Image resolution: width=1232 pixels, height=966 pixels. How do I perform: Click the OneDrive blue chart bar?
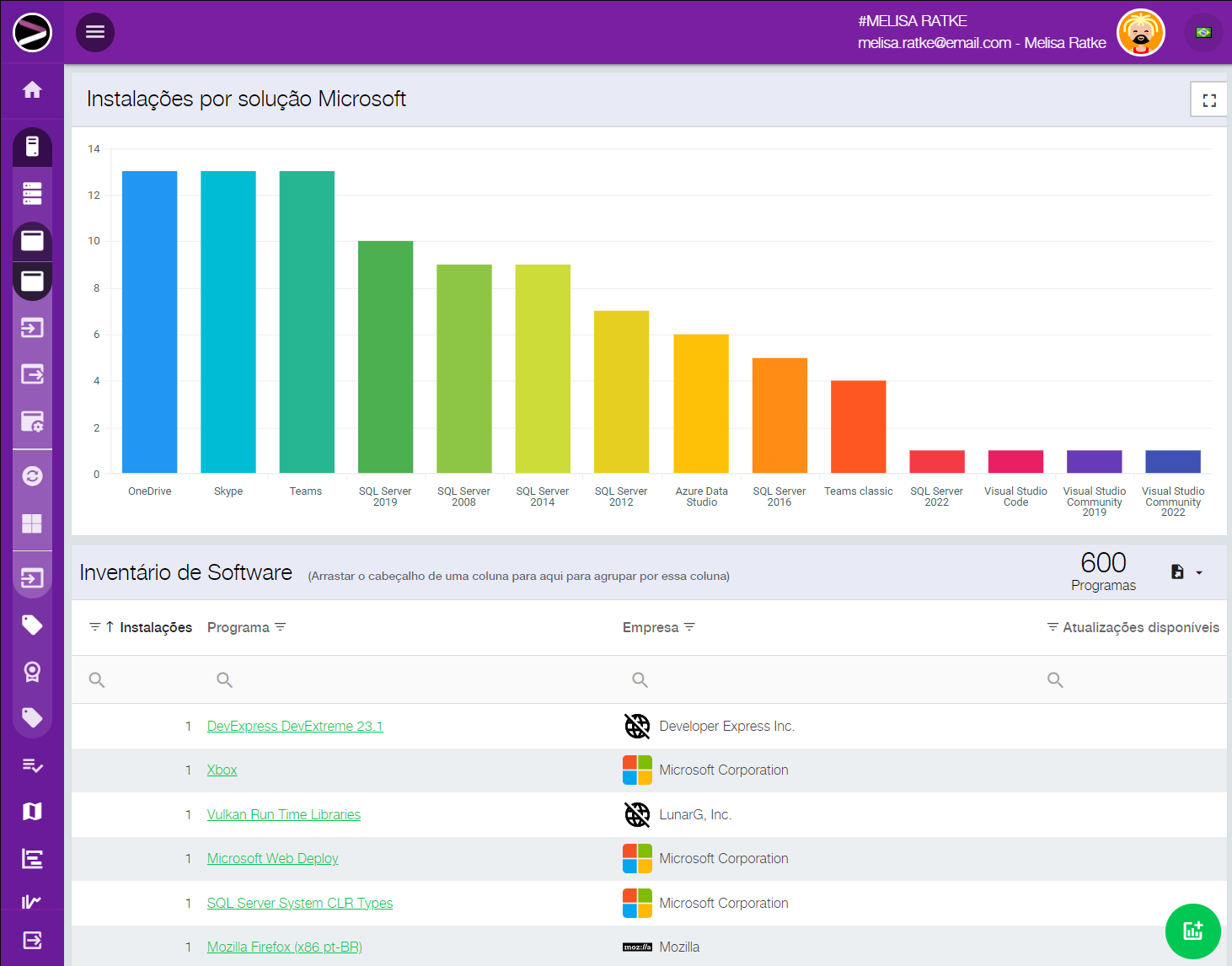(149, 322)
